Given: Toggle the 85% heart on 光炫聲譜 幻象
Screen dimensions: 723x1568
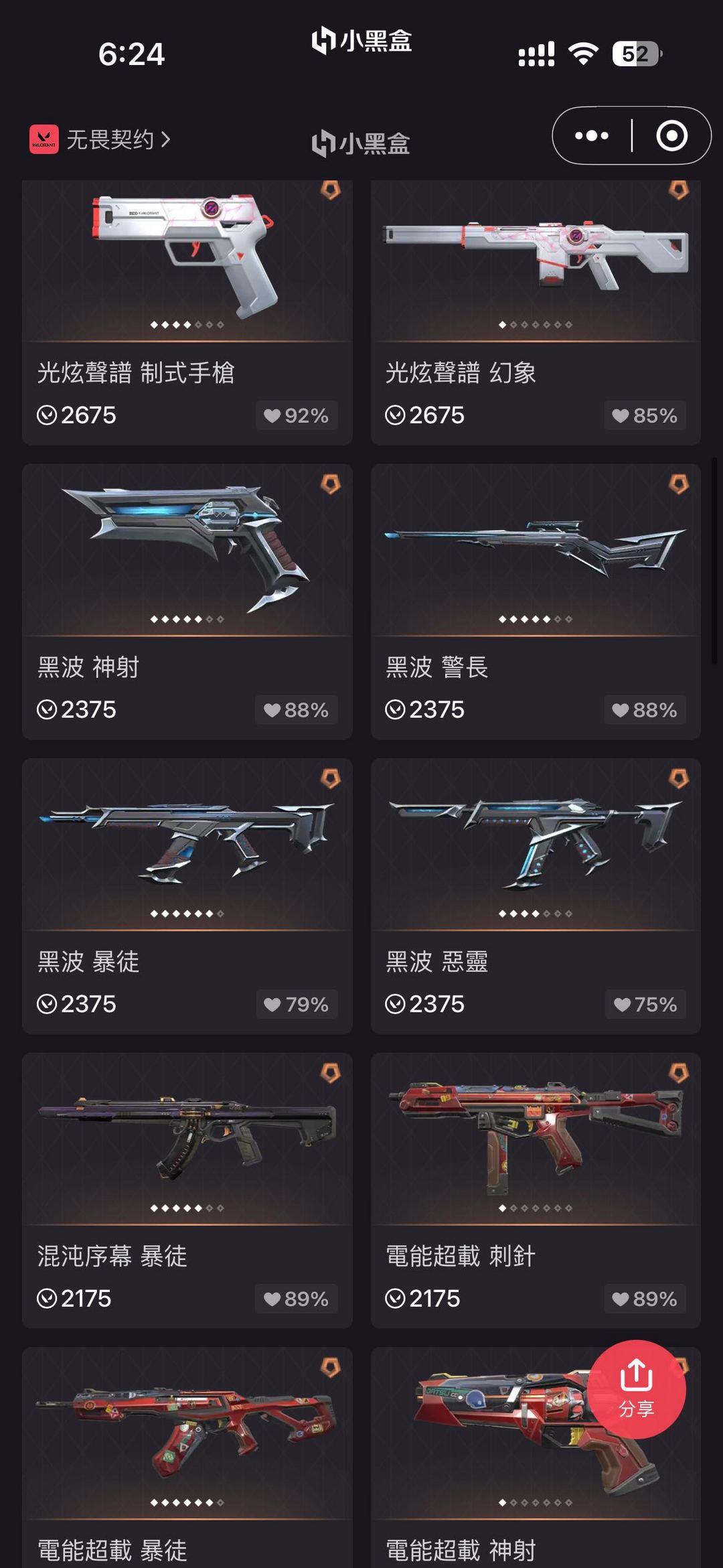Looking at the screenshot, I should (645, 415).
